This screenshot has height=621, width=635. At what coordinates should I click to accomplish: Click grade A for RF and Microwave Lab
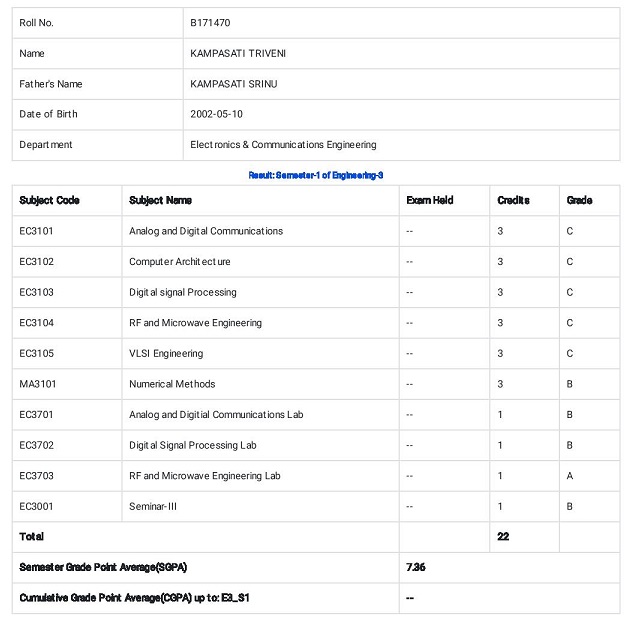(x=570, y=476)
